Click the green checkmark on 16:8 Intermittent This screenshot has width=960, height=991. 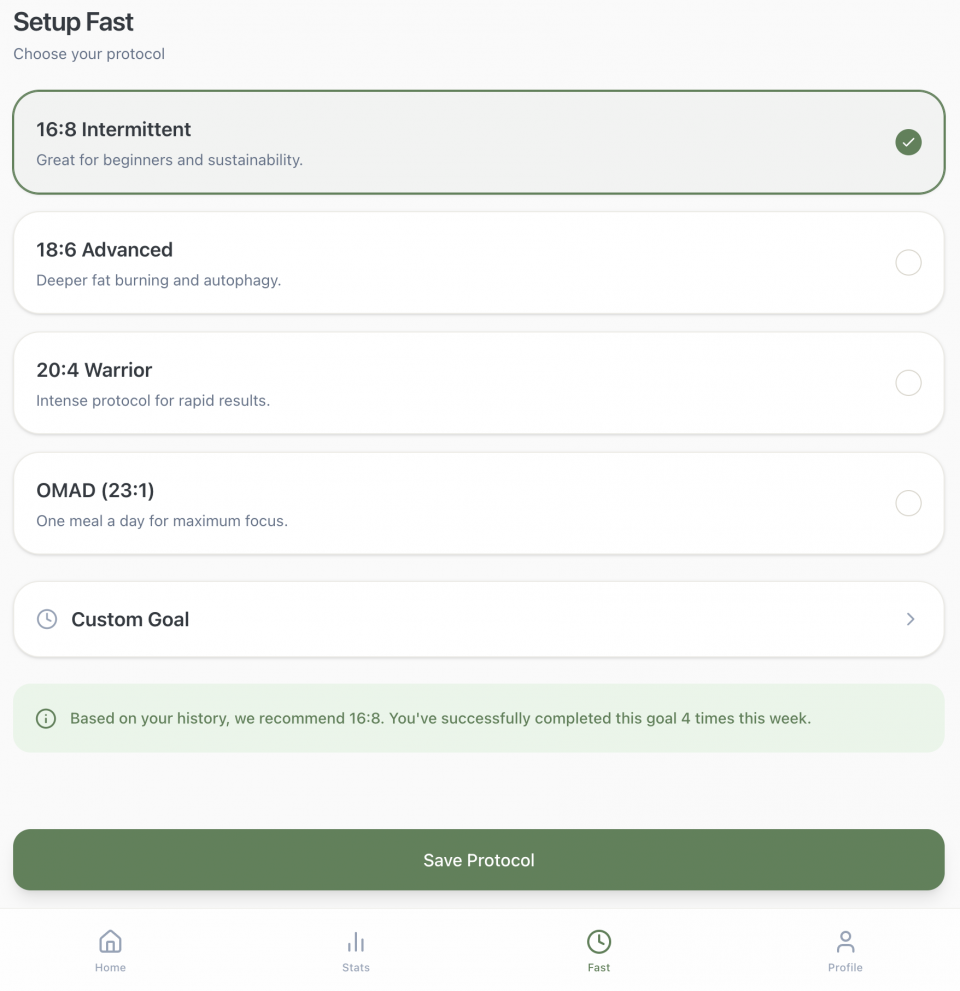[908, 142]
